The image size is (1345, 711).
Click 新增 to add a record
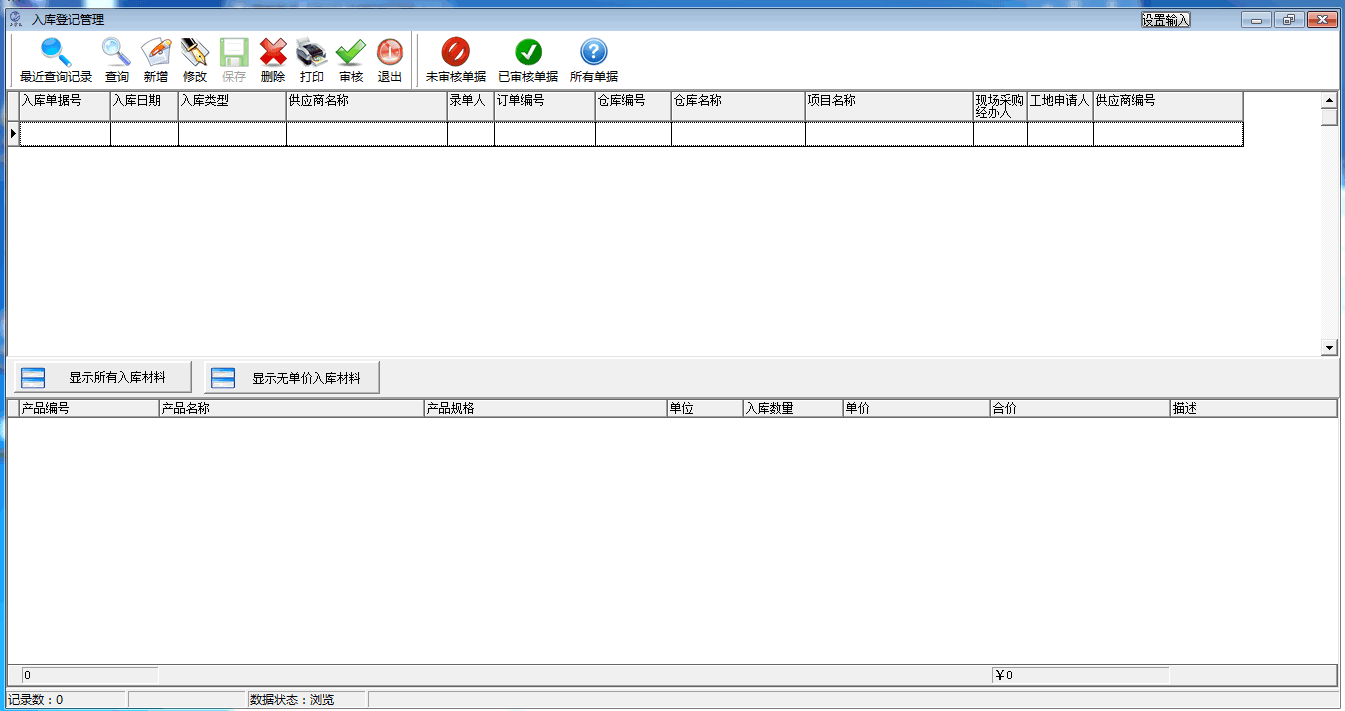156,53
